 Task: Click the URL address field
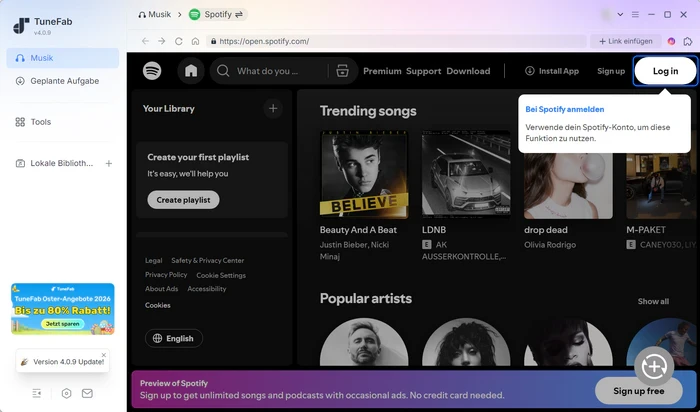pos(396,41)
